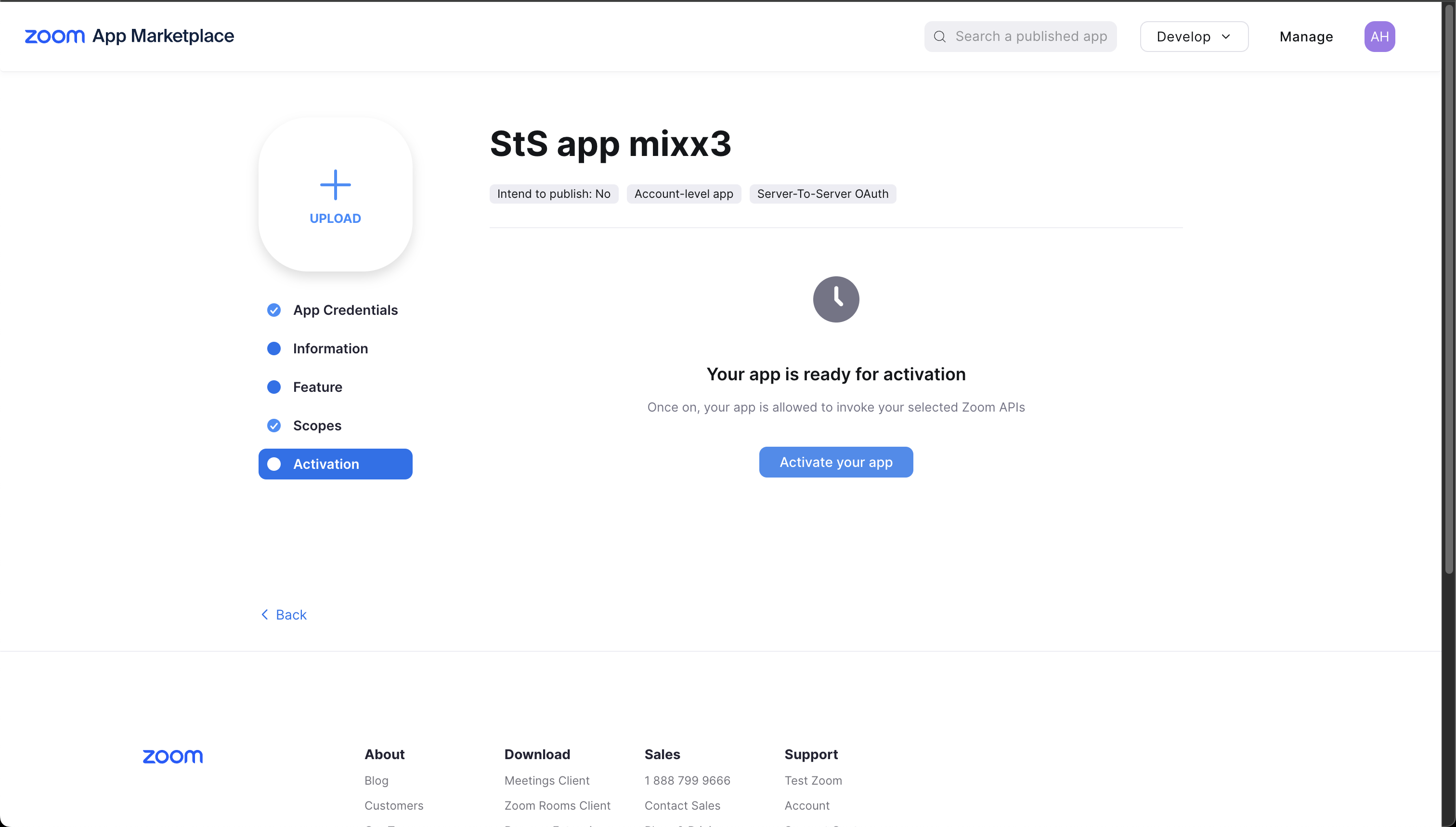Open App Marketplace home title
The height and width of the screenshot is (827, 1456).
(x=163, y=36)
